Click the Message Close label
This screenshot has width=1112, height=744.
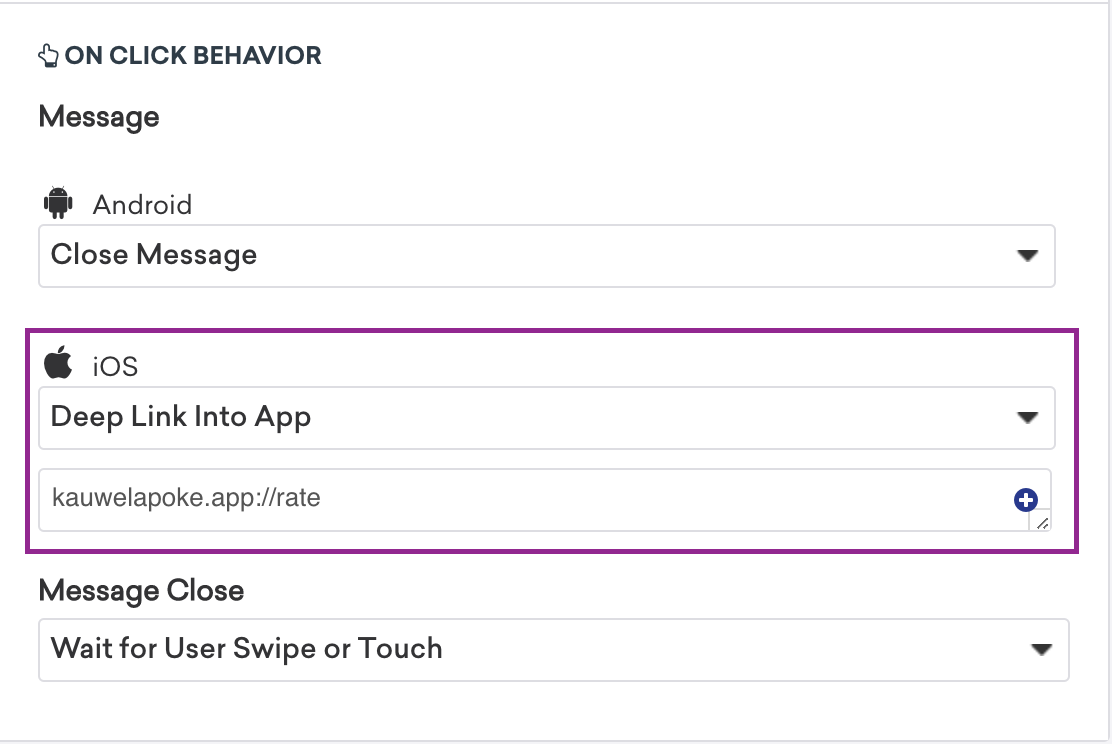pos(142,591)
